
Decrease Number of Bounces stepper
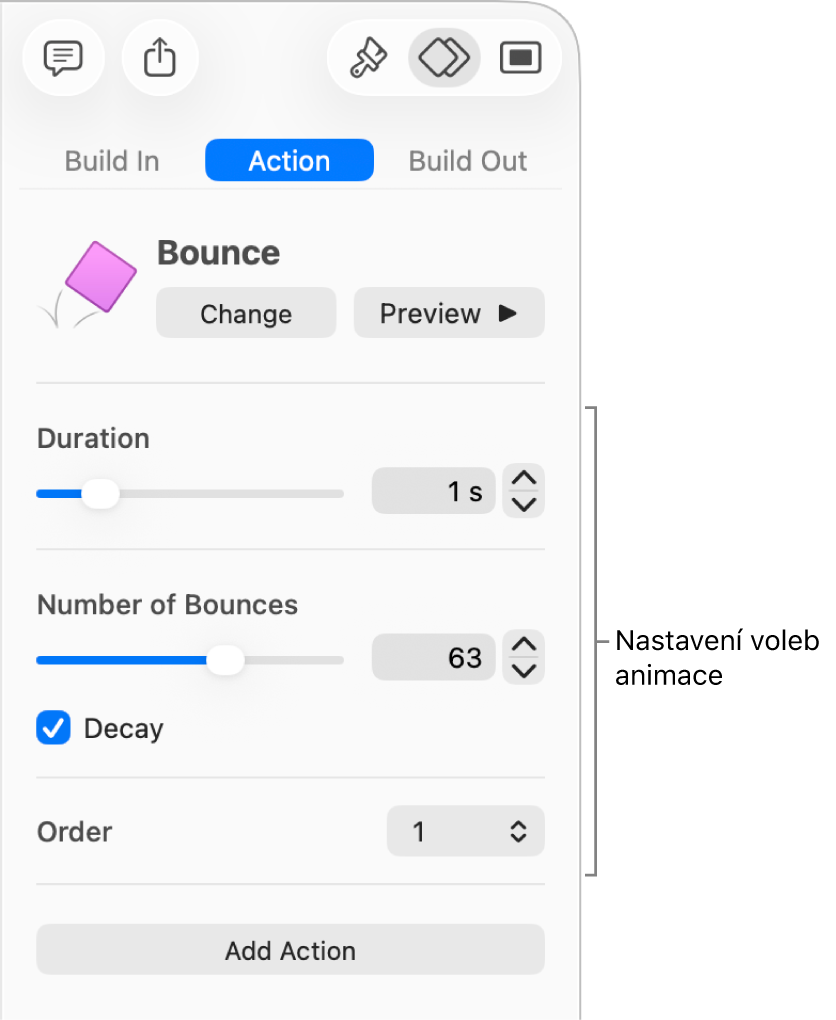[x=524, y=669]
